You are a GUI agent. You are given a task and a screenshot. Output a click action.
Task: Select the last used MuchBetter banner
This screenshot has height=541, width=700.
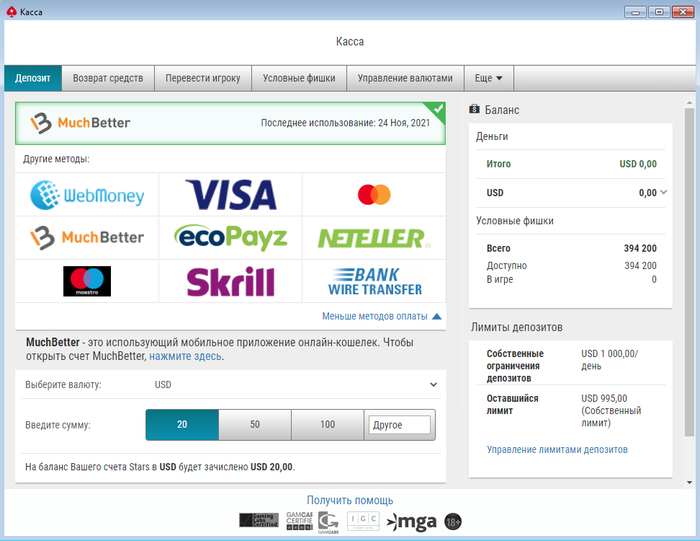pos(230,123)
